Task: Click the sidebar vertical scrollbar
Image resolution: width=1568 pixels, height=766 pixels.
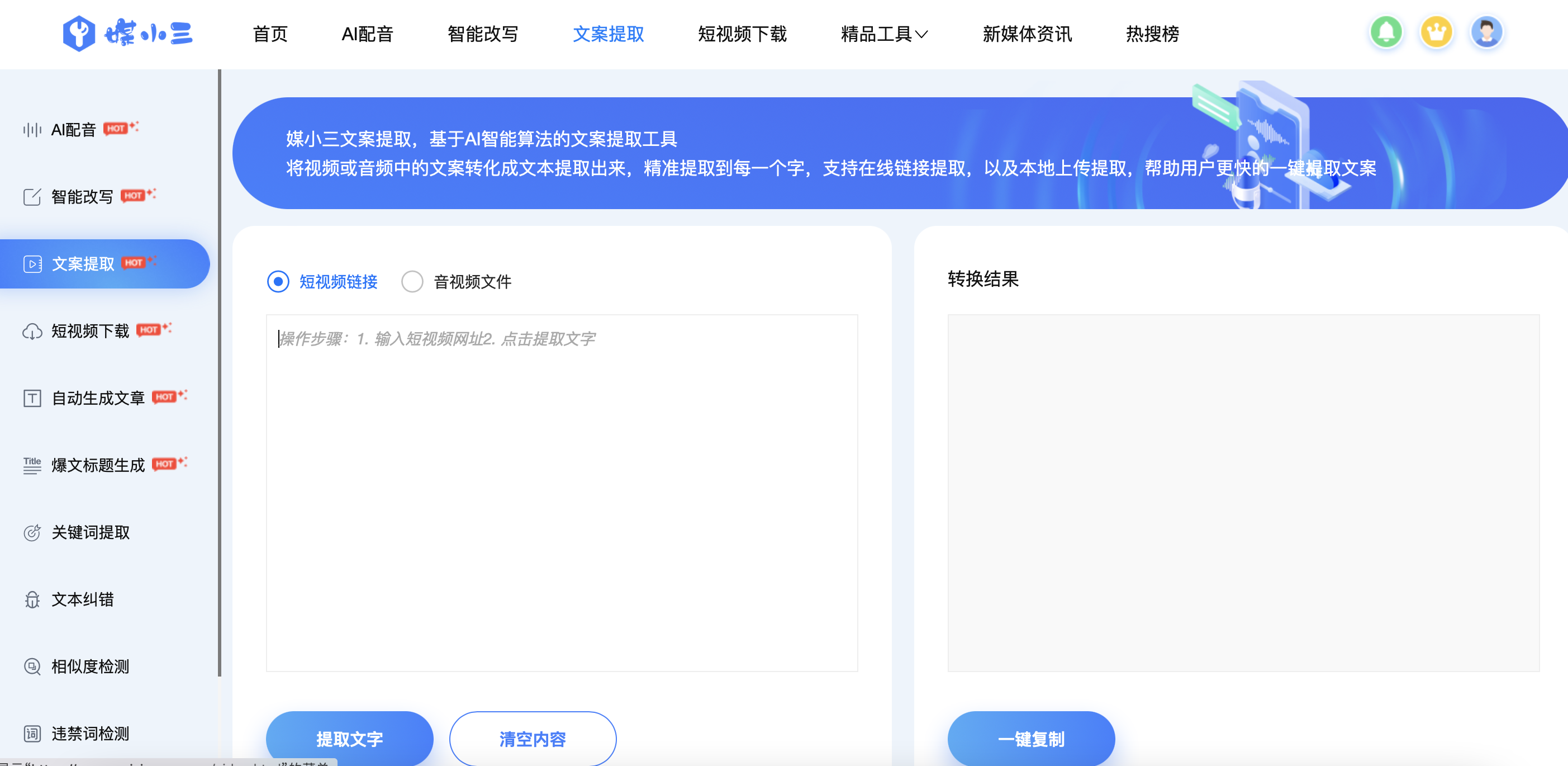Action: coord(219,372)
